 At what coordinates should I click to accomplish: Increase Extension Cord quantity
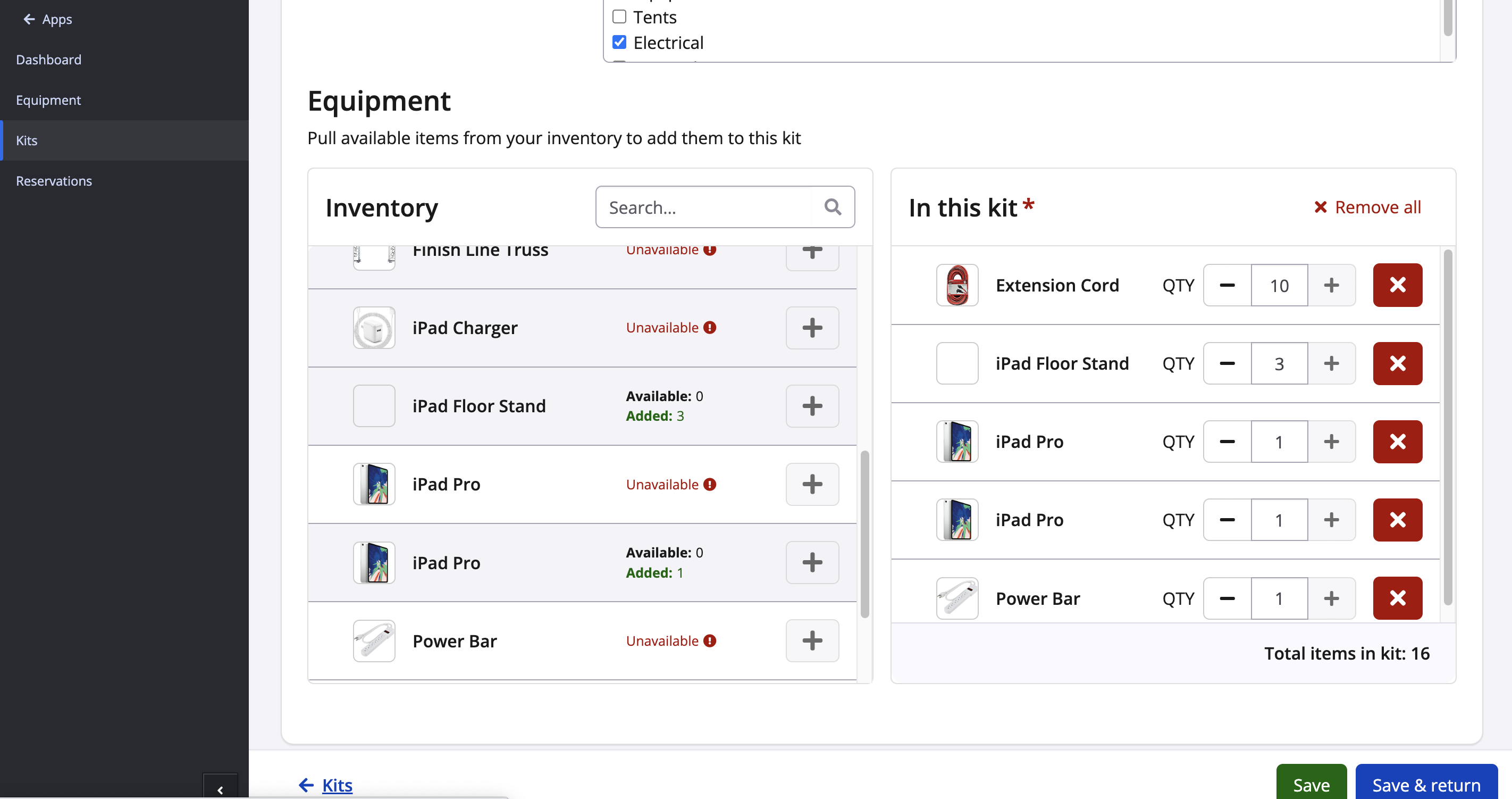pyautogui.click(x=1332, y=285)
